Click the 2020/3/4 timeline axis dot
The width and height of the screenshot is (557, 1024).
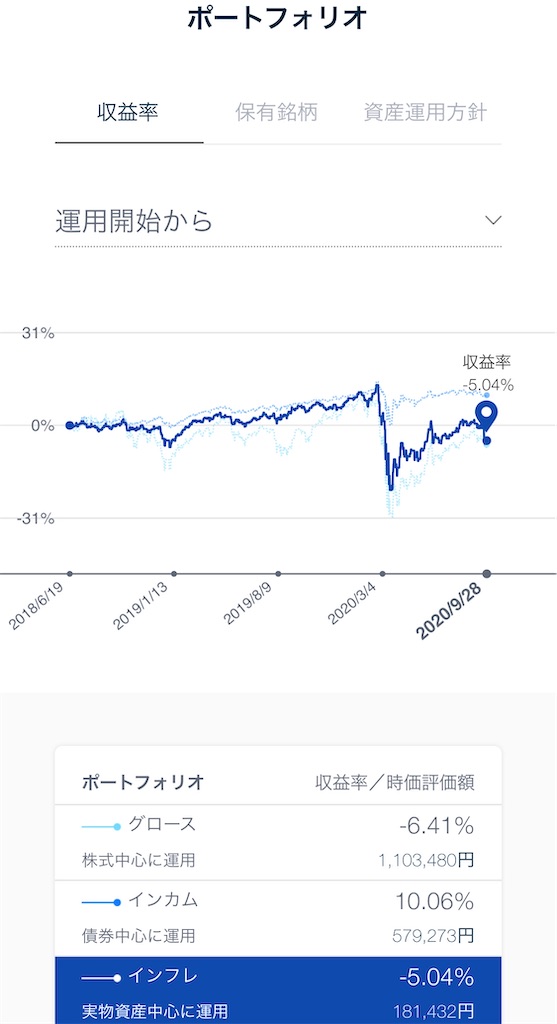(383, 574)
